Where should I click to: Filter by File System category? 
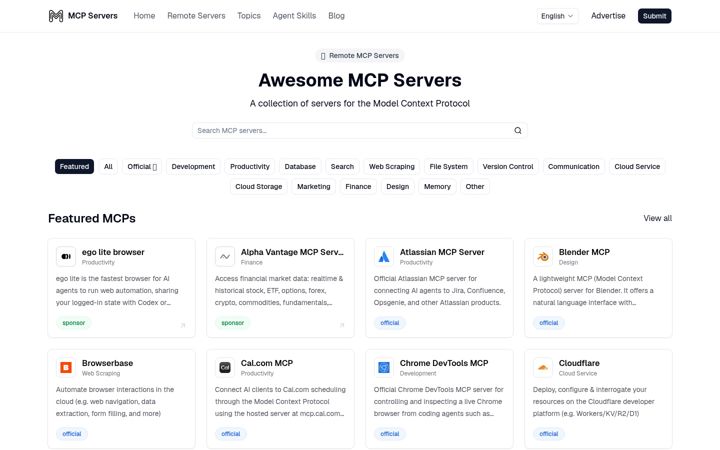click(449, 166)
